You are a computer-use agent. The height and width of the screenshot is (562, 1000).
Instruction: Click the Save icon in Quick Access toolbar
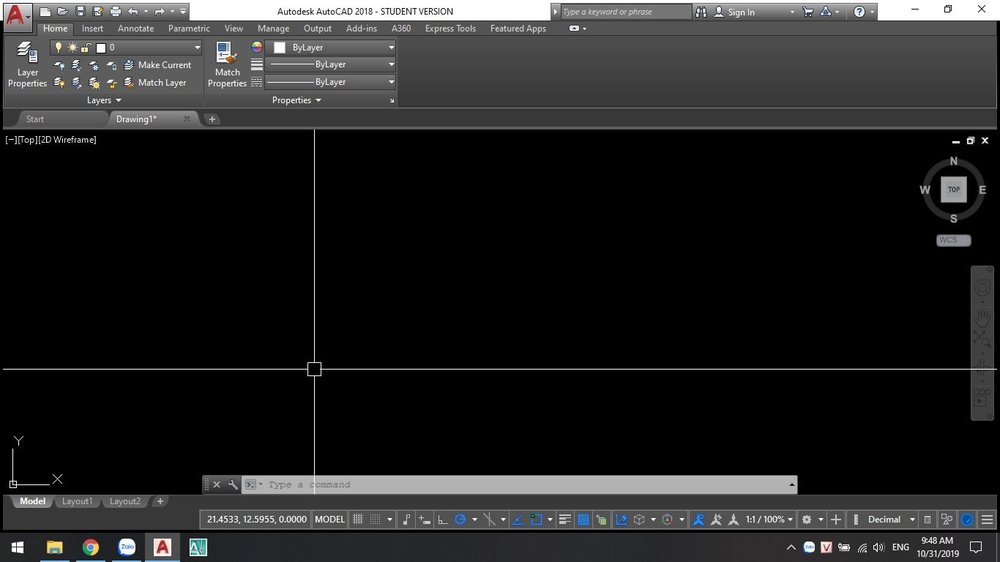click(81, 12)
